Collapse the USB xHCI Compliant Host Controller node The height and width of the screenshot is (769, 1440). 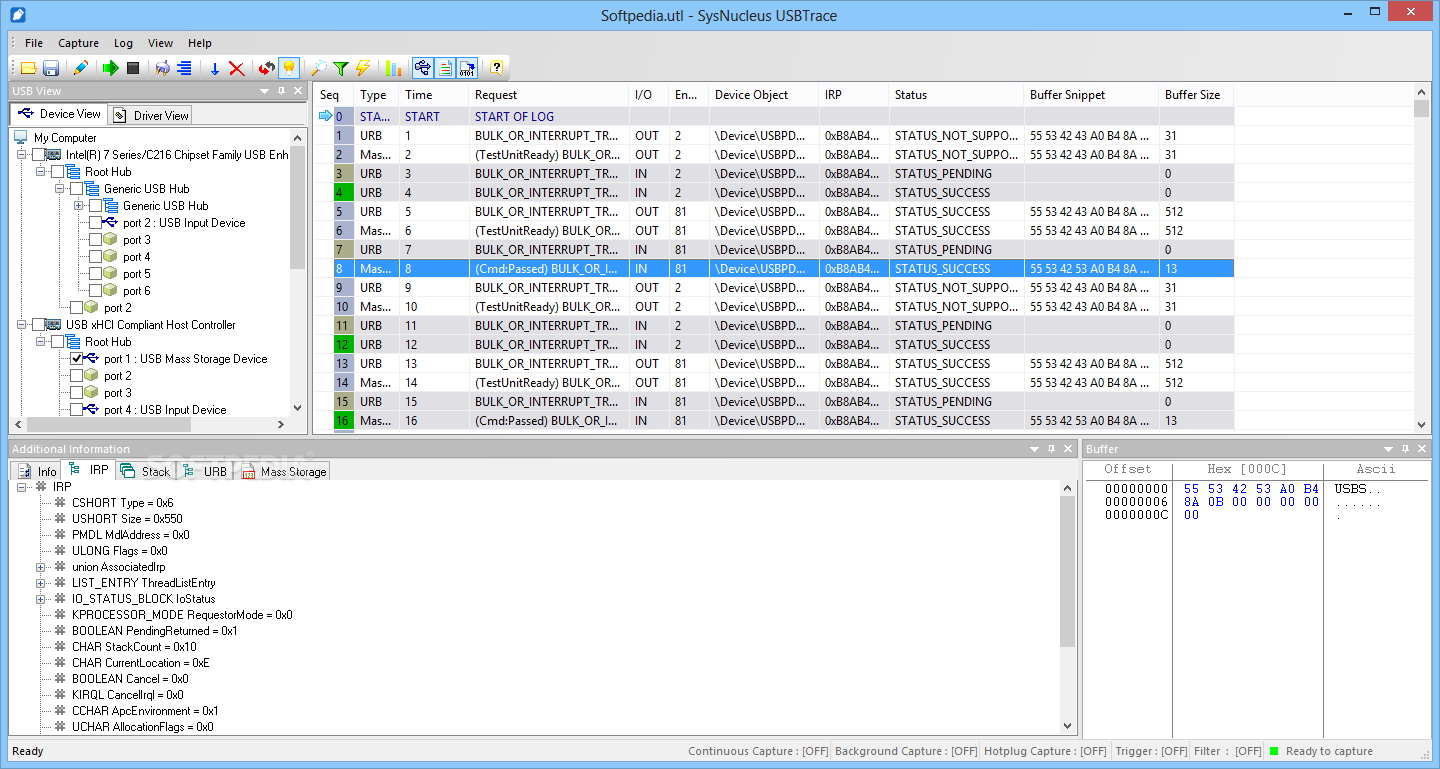[21, 325]
